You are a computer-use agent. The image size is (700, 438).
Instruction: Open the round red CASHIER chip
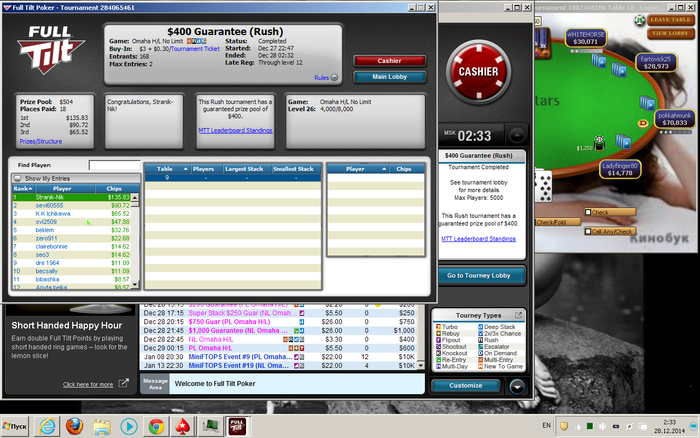478,71
